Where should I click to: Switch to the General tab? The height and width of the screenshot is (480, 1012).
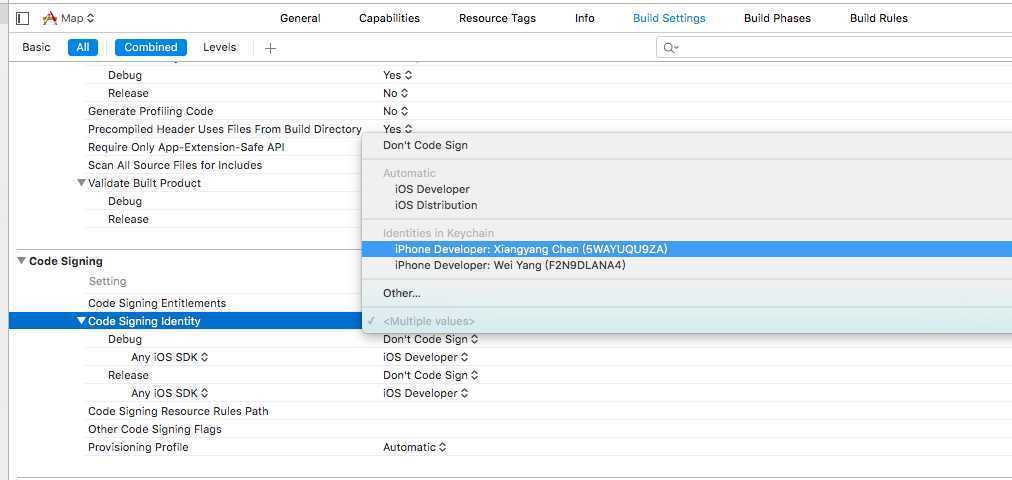click(x=300, y=18)
